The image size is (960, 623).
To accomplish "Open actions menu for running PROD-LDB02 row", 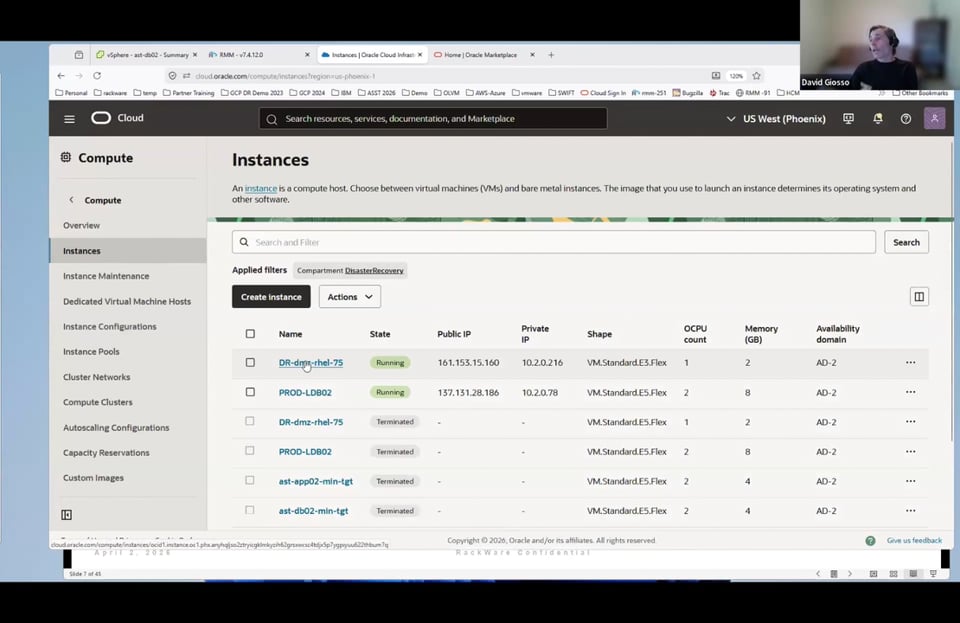I will click(x=910, y=392).
